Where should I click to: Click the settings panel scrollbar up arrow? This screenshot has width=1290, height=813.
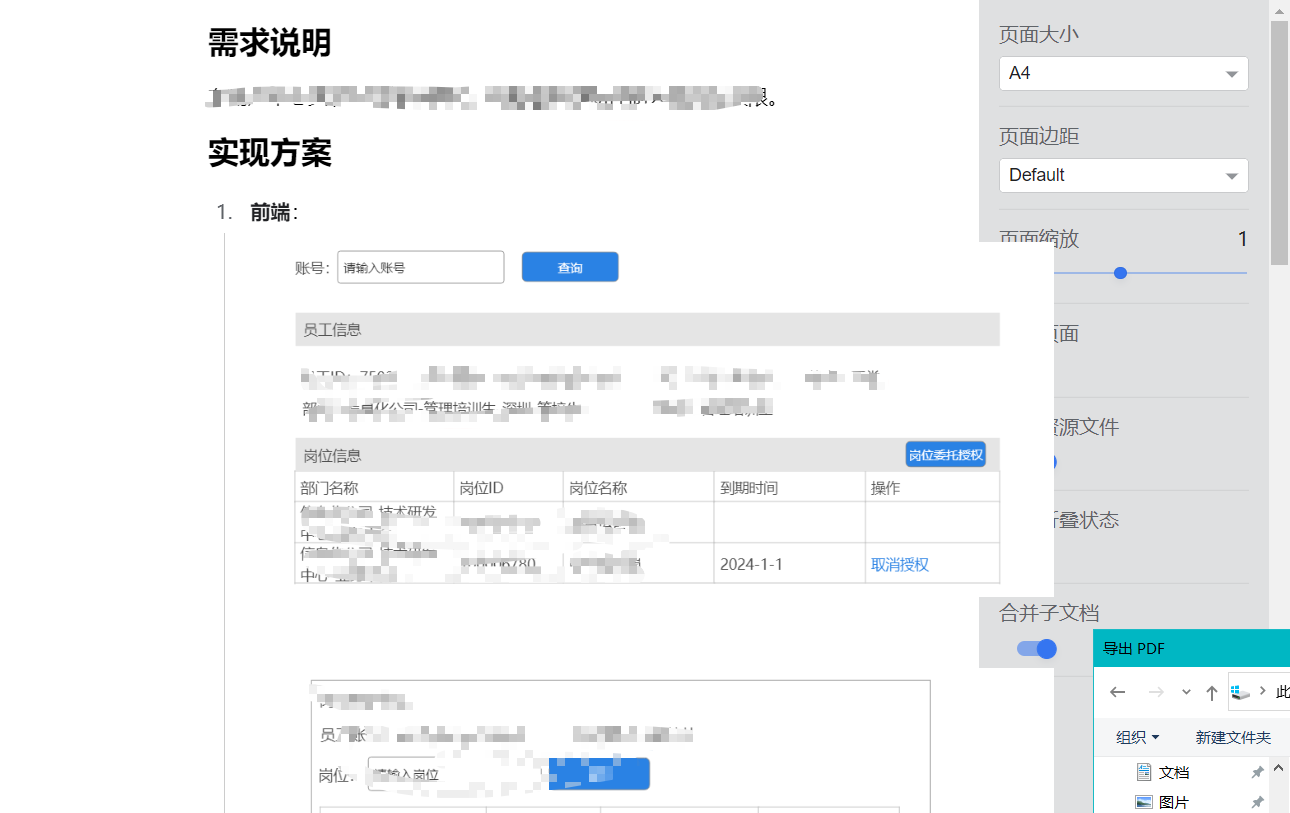pyautogui.click(x=1279, y=9)
